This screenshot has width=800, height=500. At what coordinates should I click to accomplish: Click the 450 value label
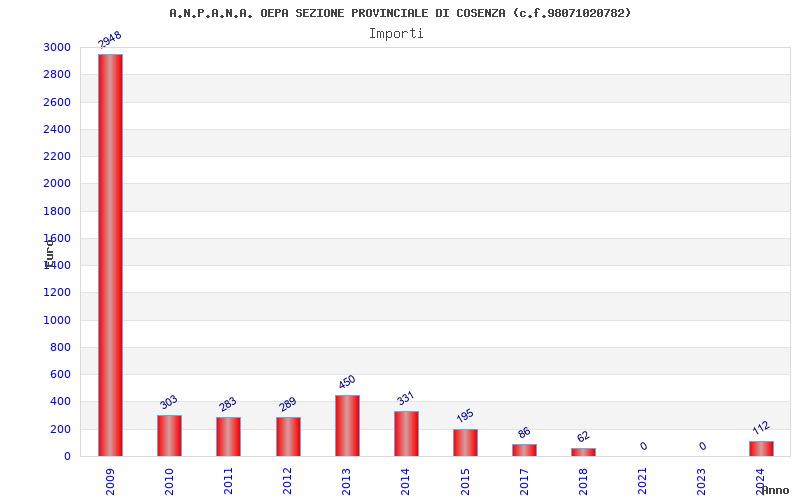point(346,382)
